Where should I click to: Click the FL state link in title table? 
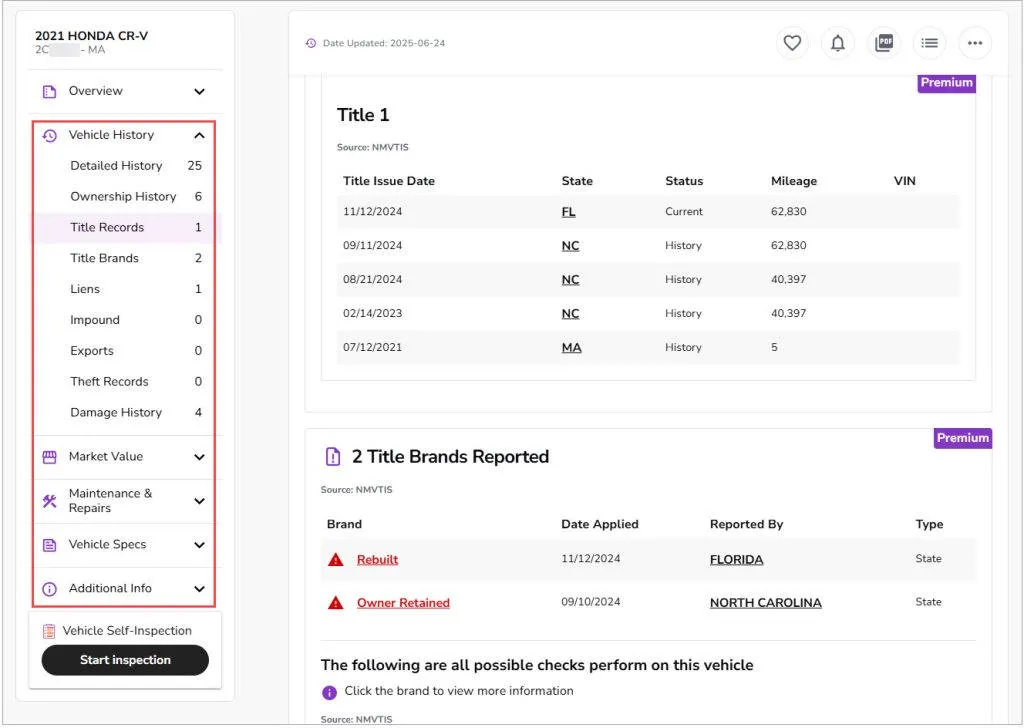(568, 212)
